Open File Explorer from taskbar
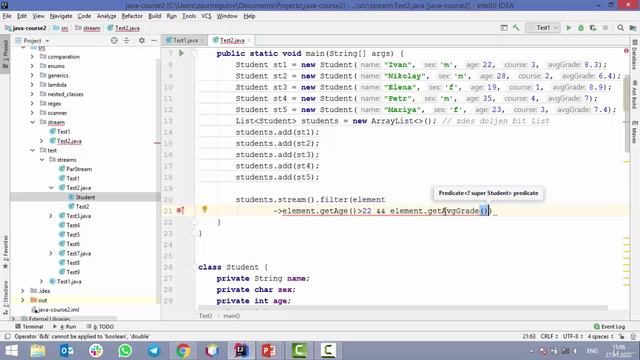 pos(38,351)
